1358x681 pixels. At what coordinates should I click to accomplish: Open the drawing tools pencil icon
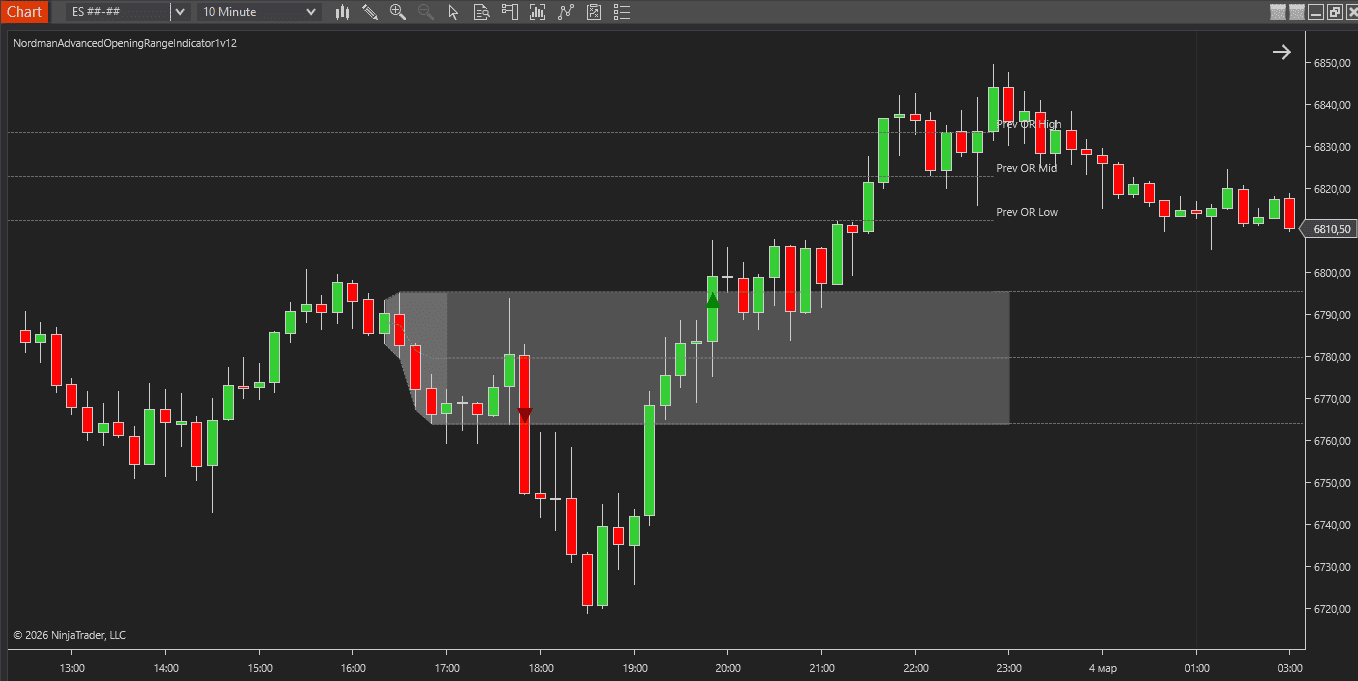[x=370, y=12]
